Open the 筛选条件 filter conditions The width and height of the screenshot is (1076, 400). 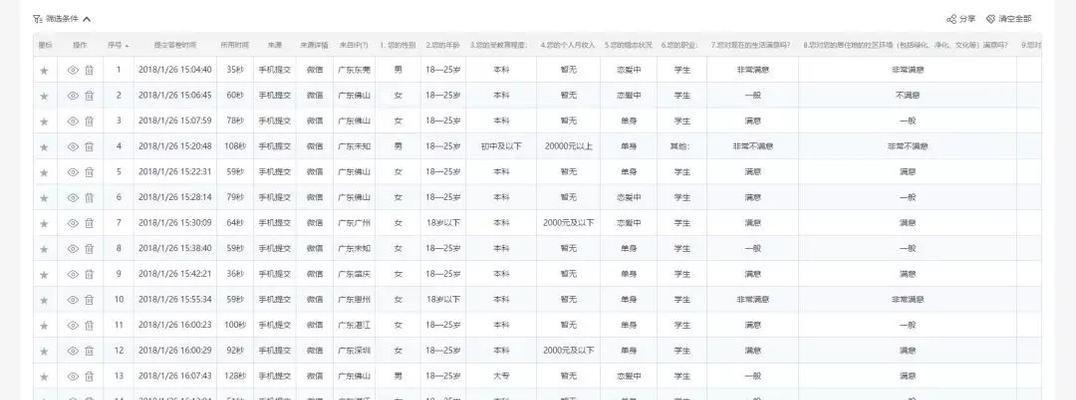[62, 19]
